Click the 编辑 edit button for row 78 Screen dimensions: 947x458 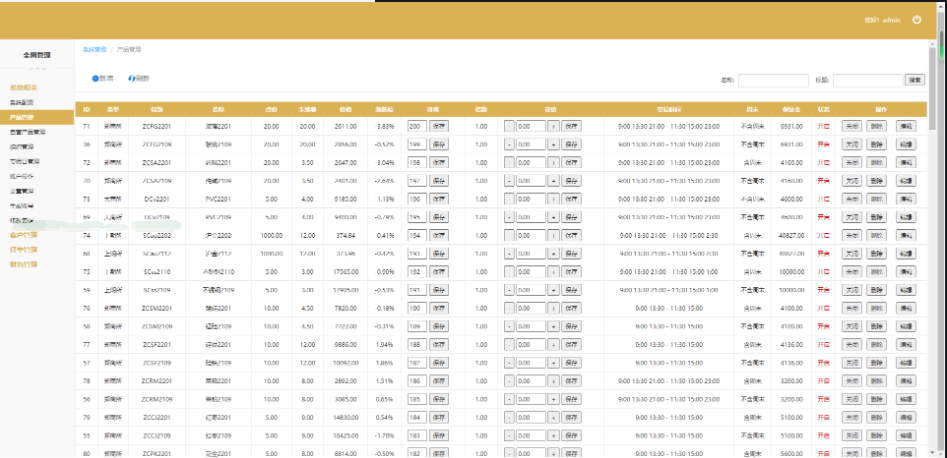905,381
